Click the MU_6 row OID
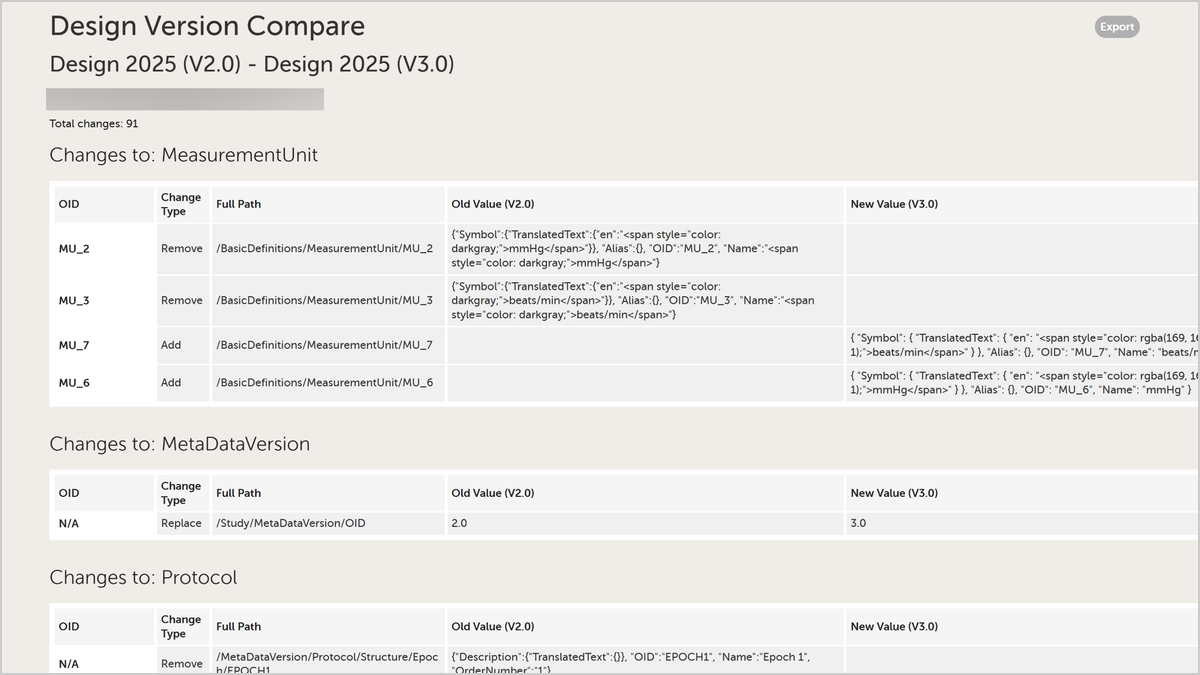 coord(103,383)
